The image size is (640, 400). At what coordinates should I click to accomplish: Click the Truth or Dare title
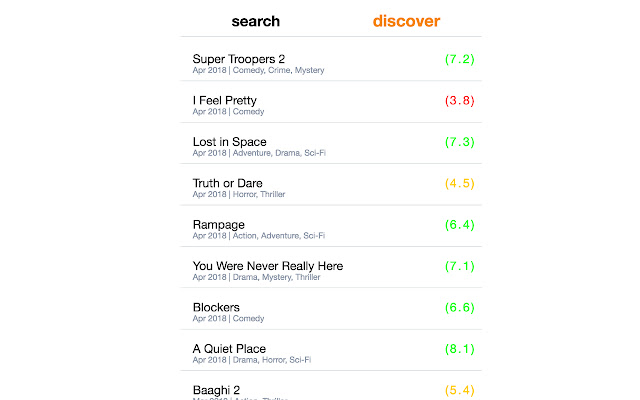point(228,183)
